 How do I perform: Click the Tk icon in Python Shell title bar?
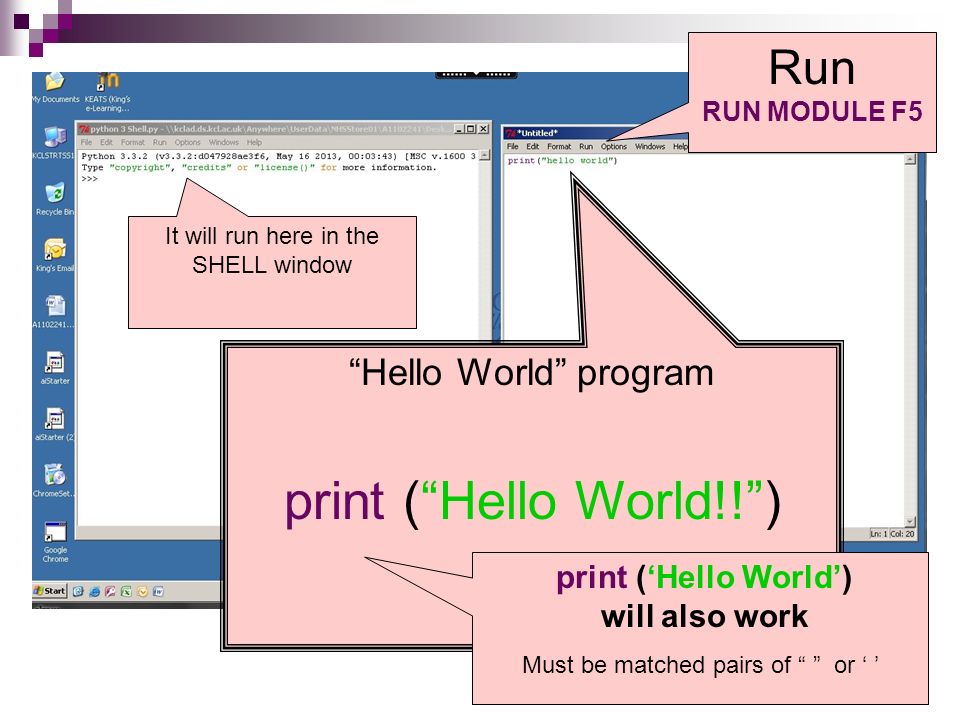[84, 129]
